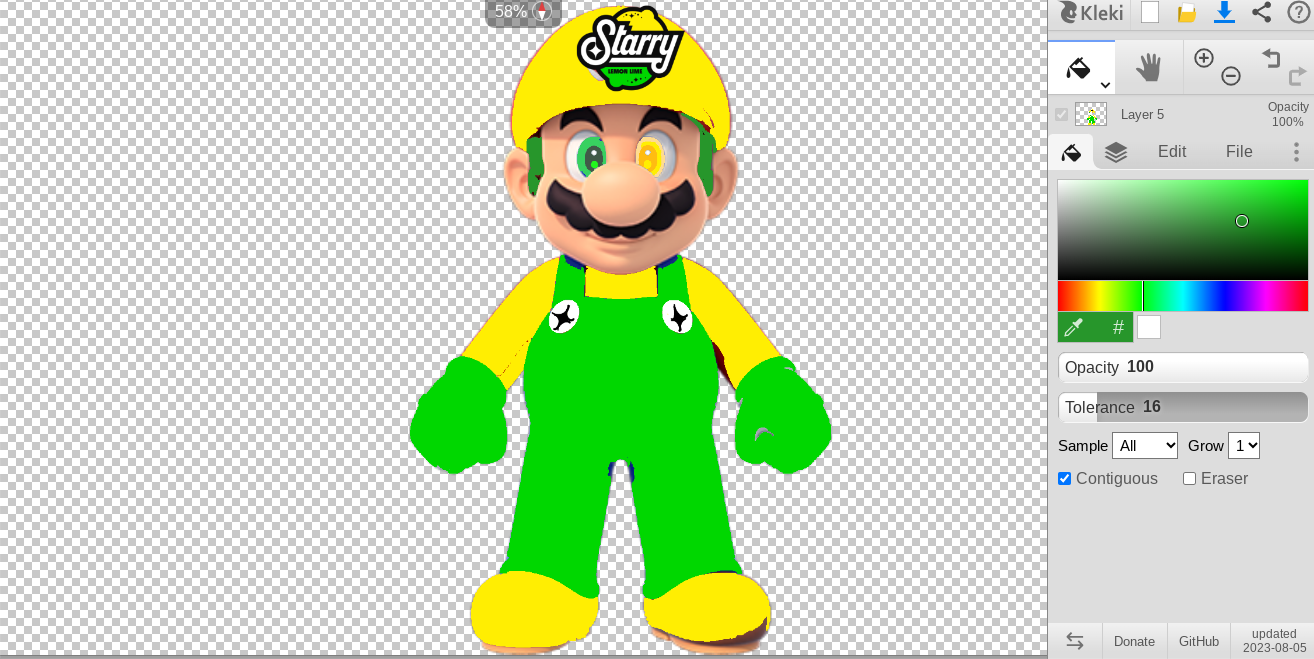Open the File tab
Screen dimensions: 1314x659
[x=1239, y=152]
